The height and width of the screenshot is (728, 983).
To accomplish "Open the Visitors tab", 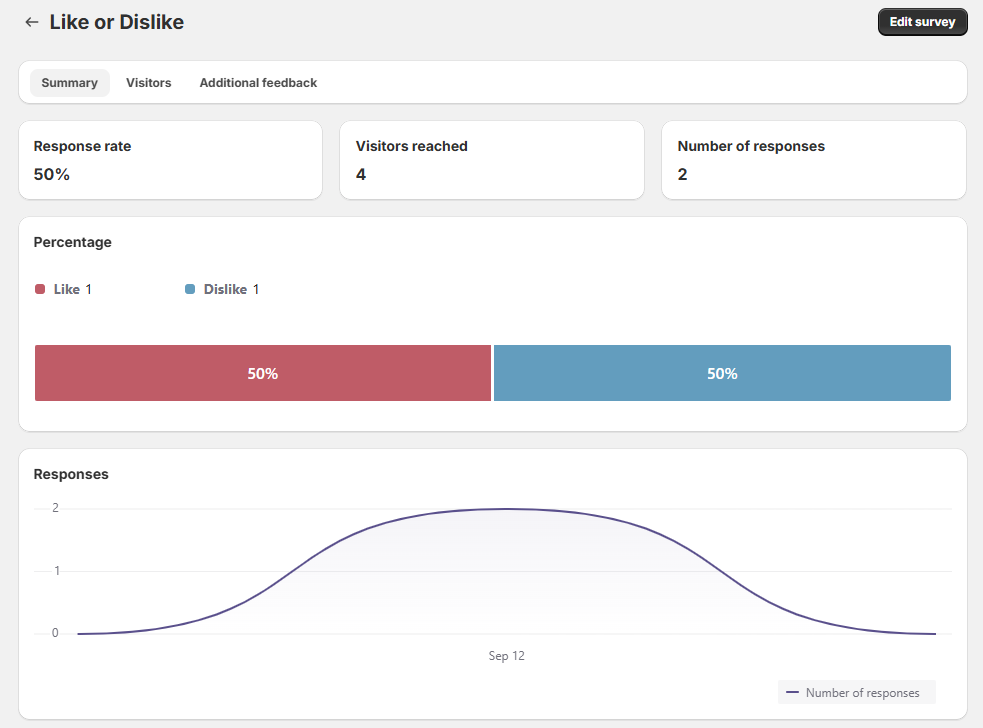I will [148, 83].
